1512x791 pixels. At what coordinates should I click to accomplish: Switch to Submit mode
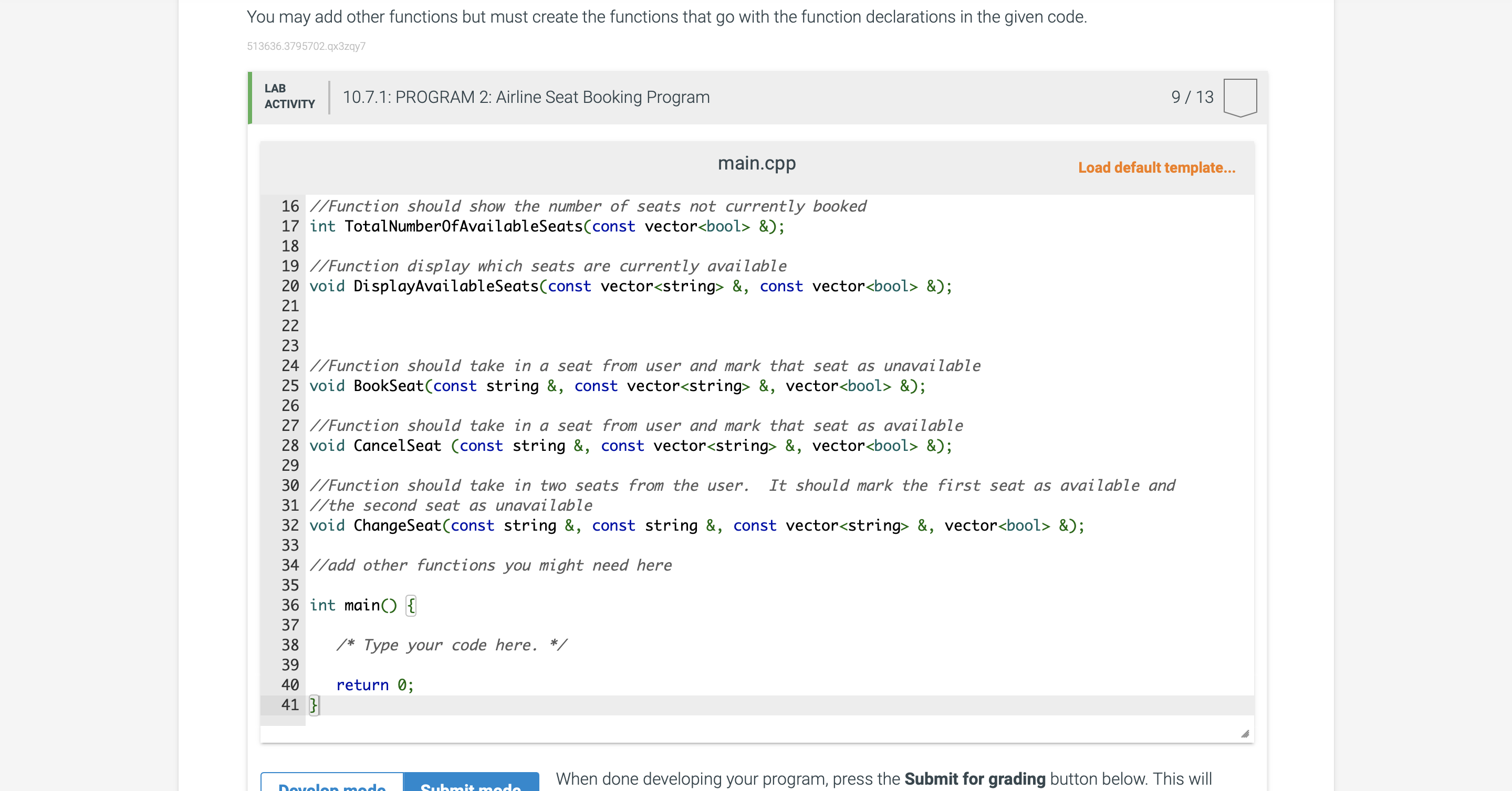point(471,786)
